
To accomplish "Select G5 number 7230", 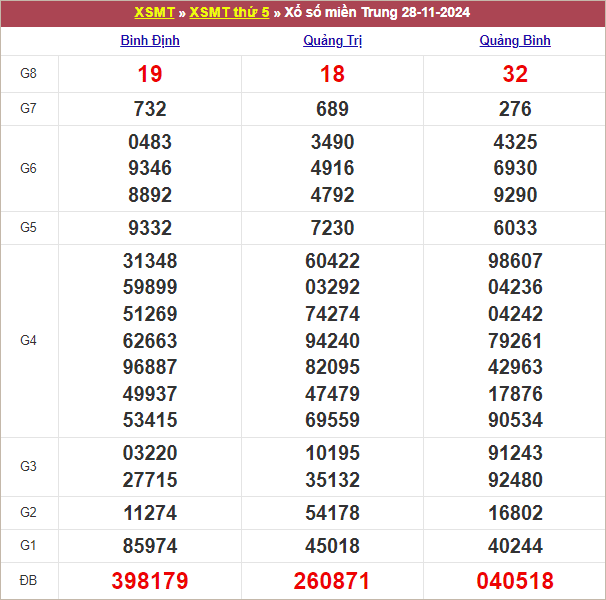I will (x=332, y=228).
